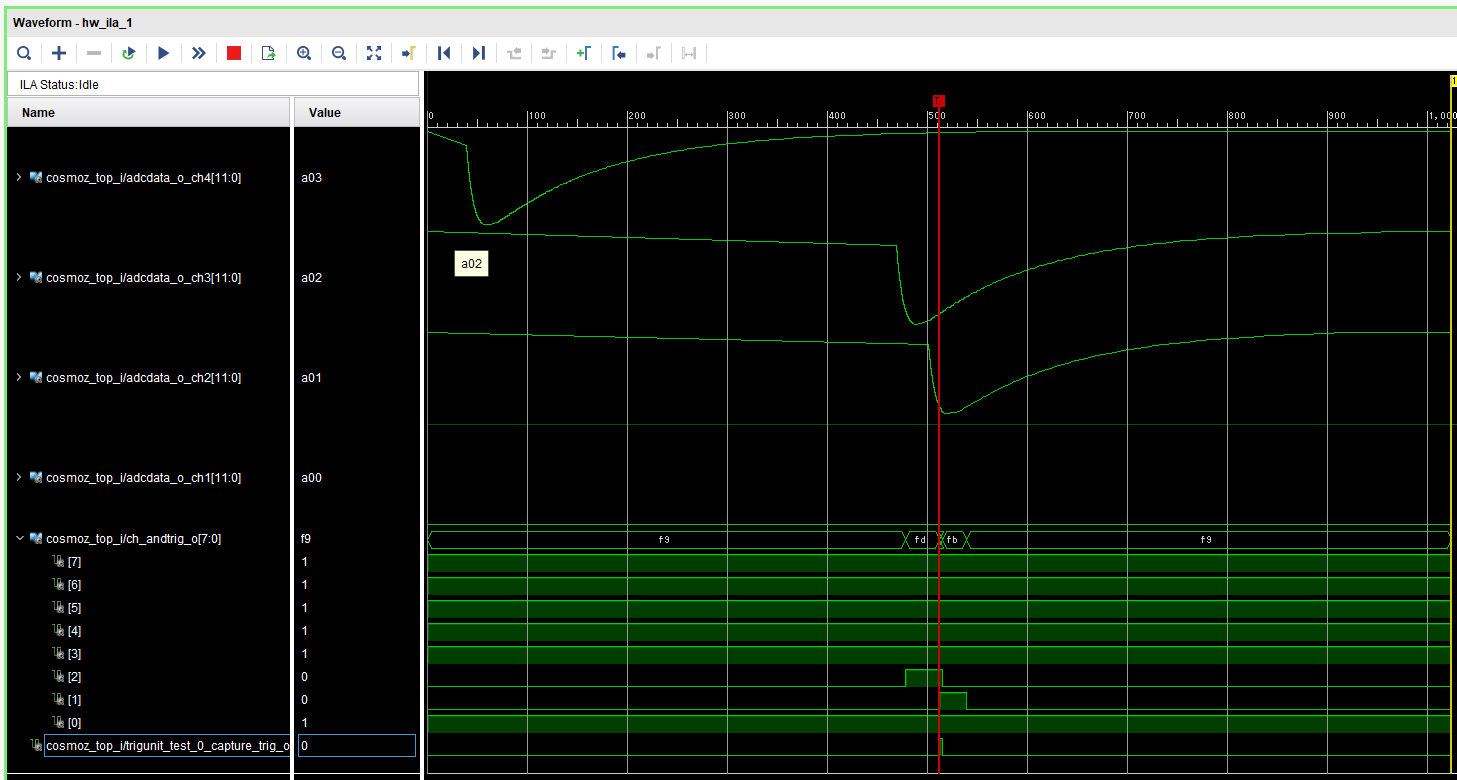The image size is (1457, 780).
Task: Go to first sample with previous-bar icon
Action: tap(444, 53)
